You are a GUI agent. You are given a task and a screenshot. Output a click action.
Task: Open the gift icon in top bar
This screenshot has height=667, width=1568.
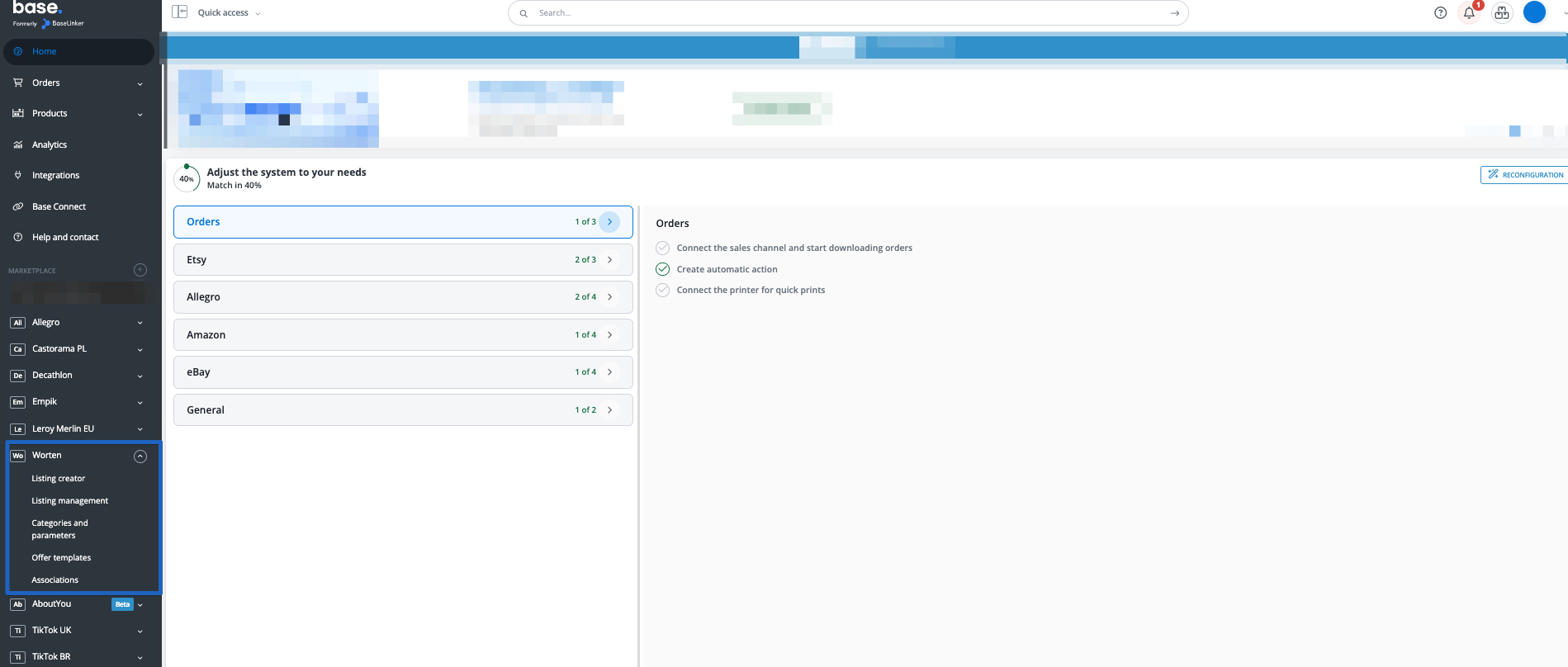[1501, 13]
